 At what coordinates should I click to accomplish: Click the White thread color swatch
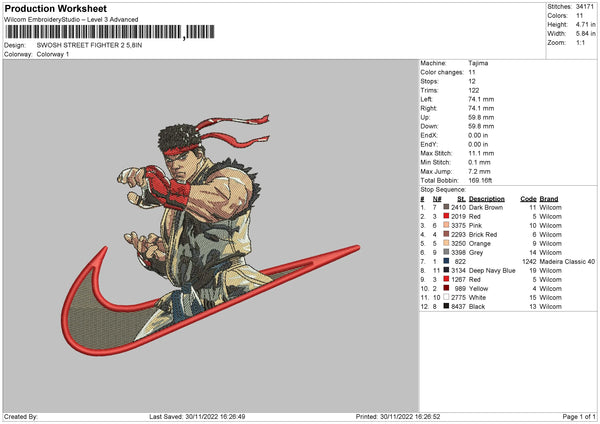point(446,297)
